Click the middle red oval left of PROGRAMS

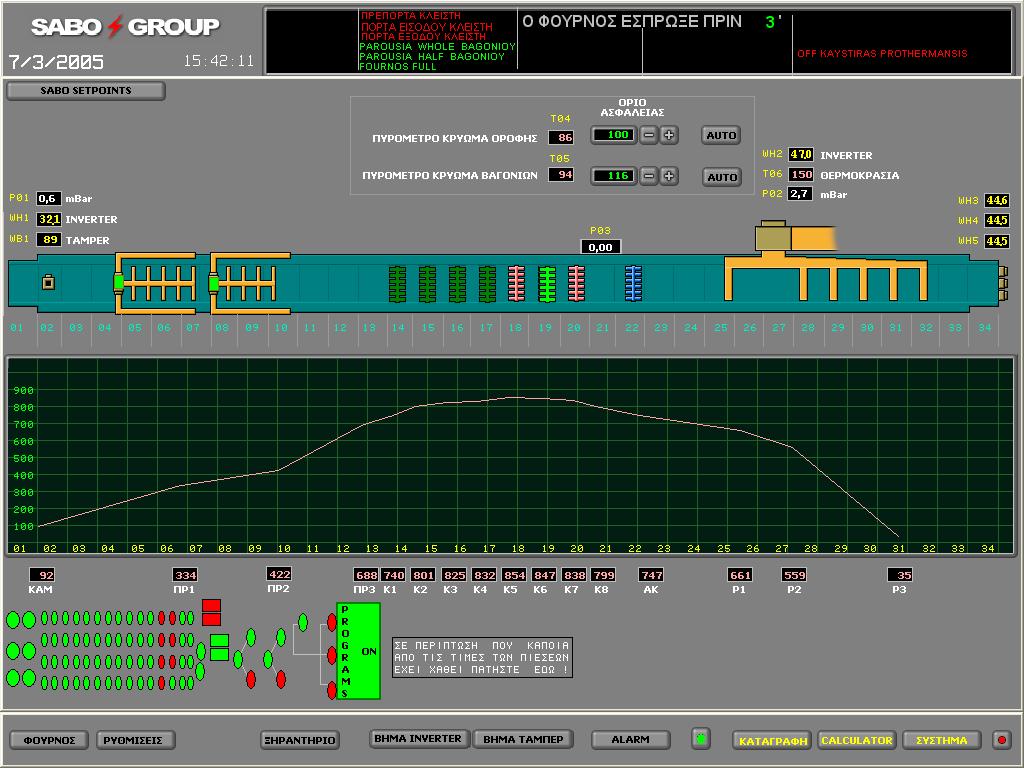332,655
